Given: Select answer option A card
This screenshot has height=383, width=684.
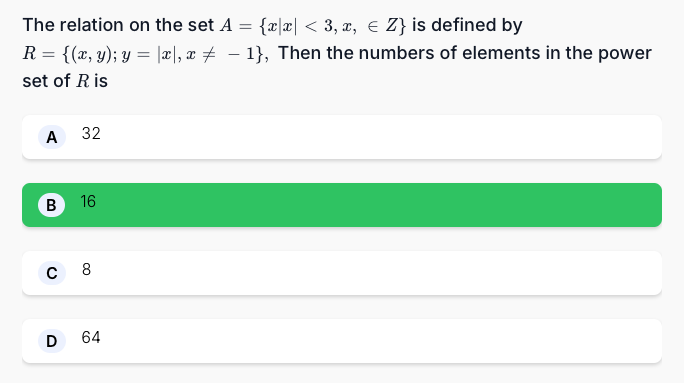Looking at the screenshot, I should tap(342, 137).
